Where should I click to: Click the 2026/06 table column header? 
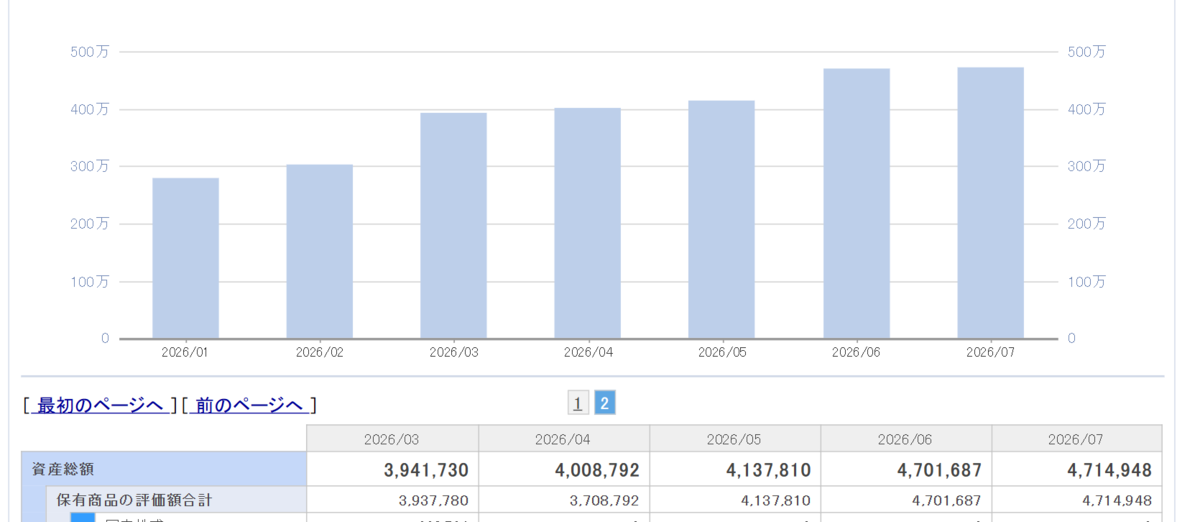point(906,439)
